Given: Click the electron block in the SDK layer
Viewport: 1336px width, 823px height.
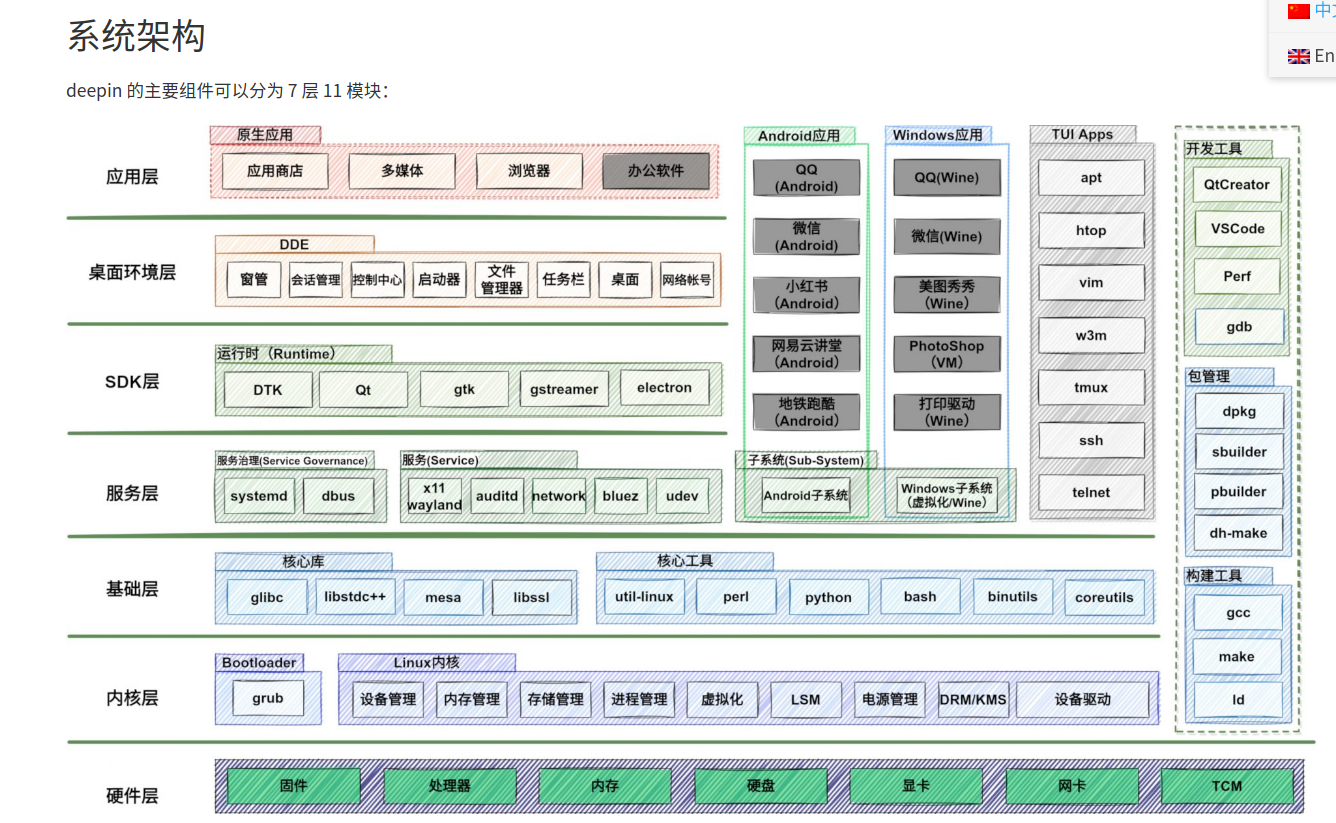Looking at the screenshot, I should point(664,387).
